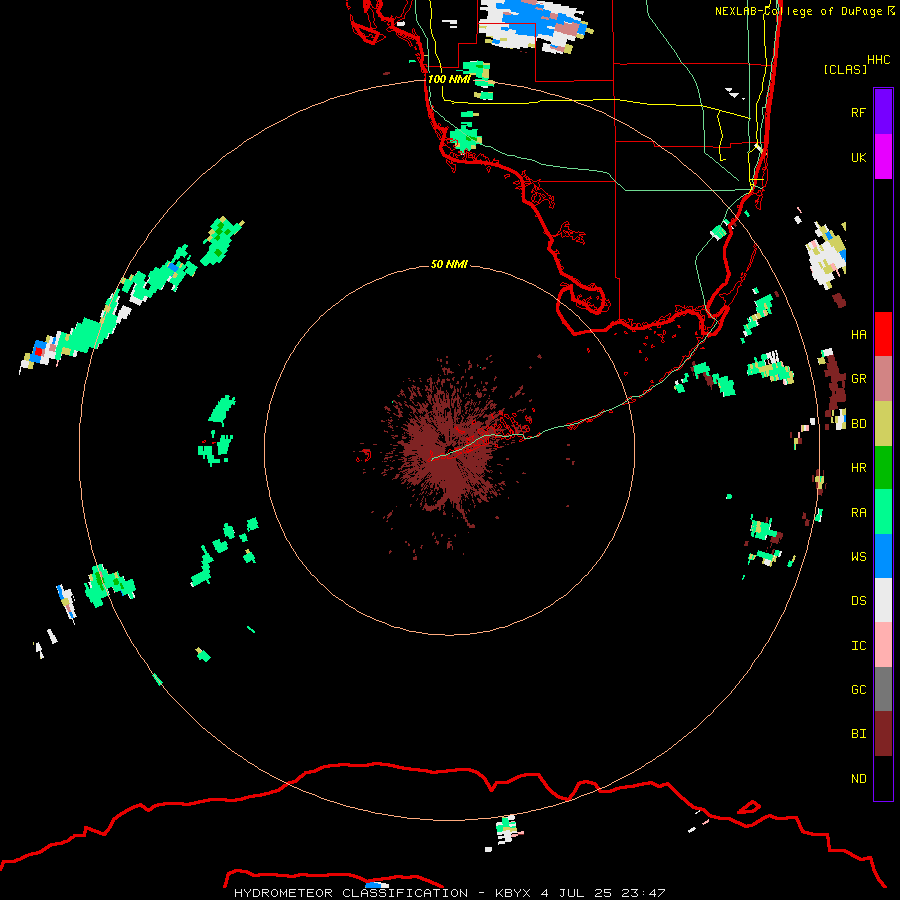The width and height of the screenshot is (900, 900).
Task: Click the GR legend label
Action: 859,379
